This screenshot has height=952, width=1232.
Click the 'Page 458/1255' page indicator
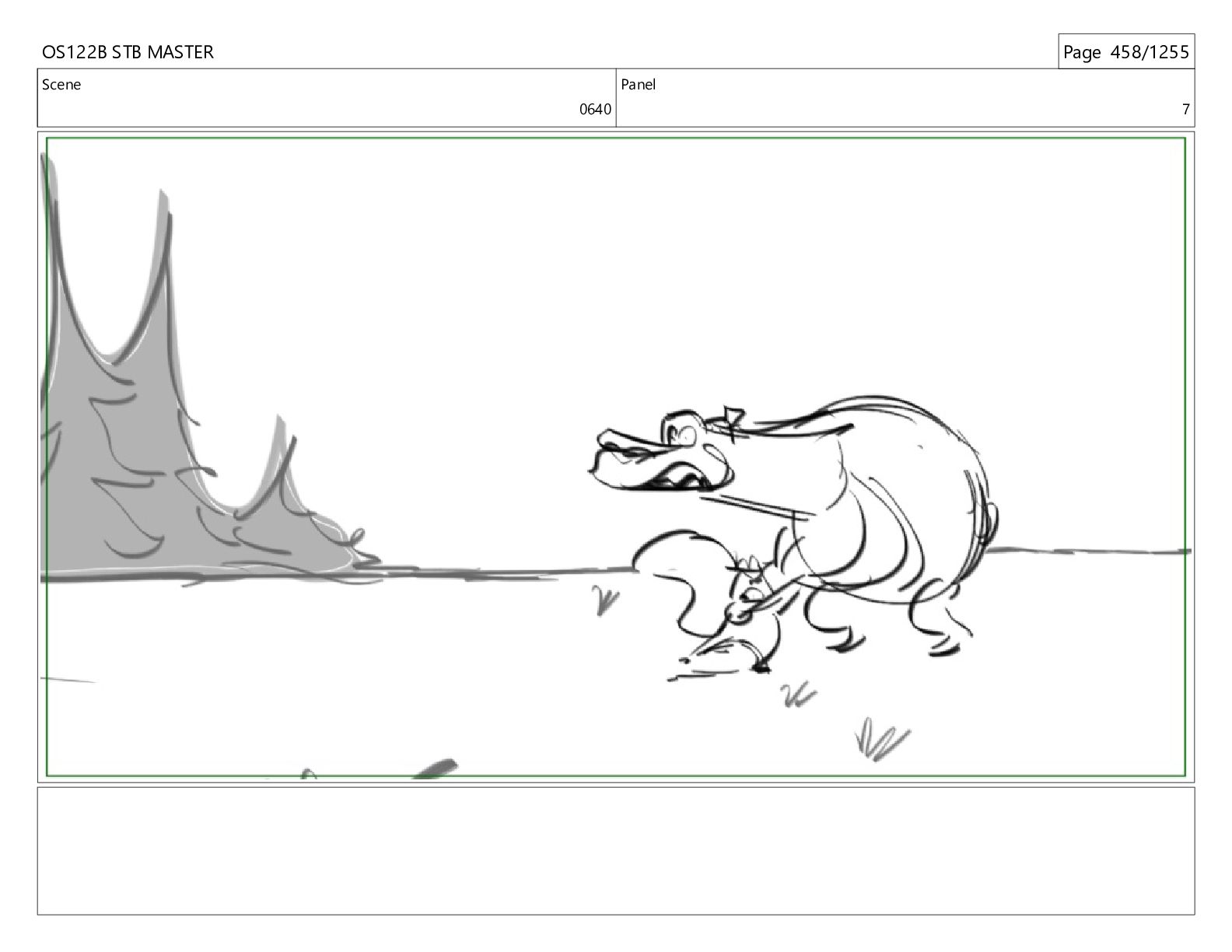pos(1125,52)
